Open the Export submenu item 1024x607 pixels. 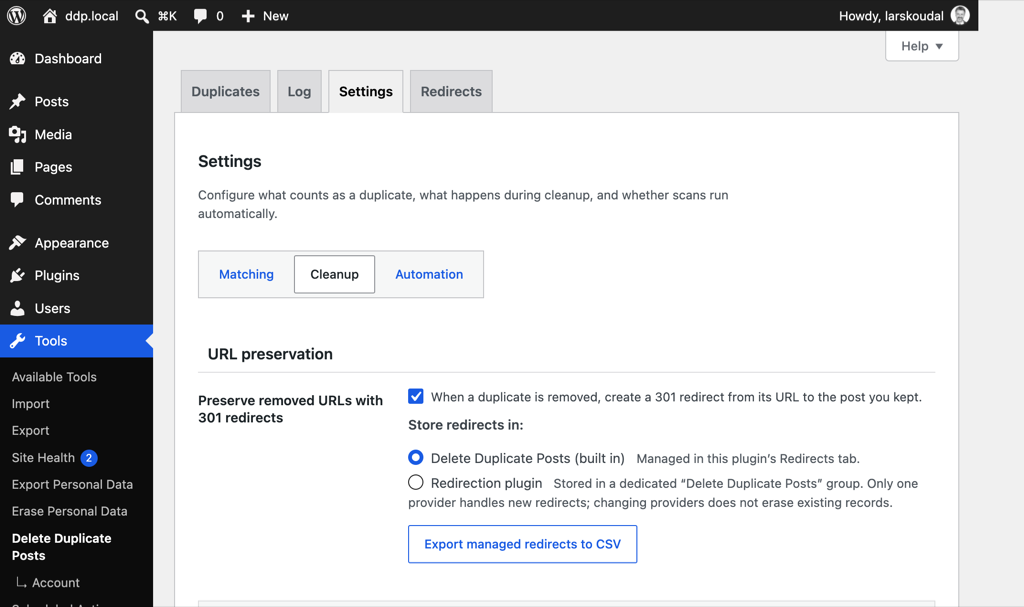click(x=31, y=431)
